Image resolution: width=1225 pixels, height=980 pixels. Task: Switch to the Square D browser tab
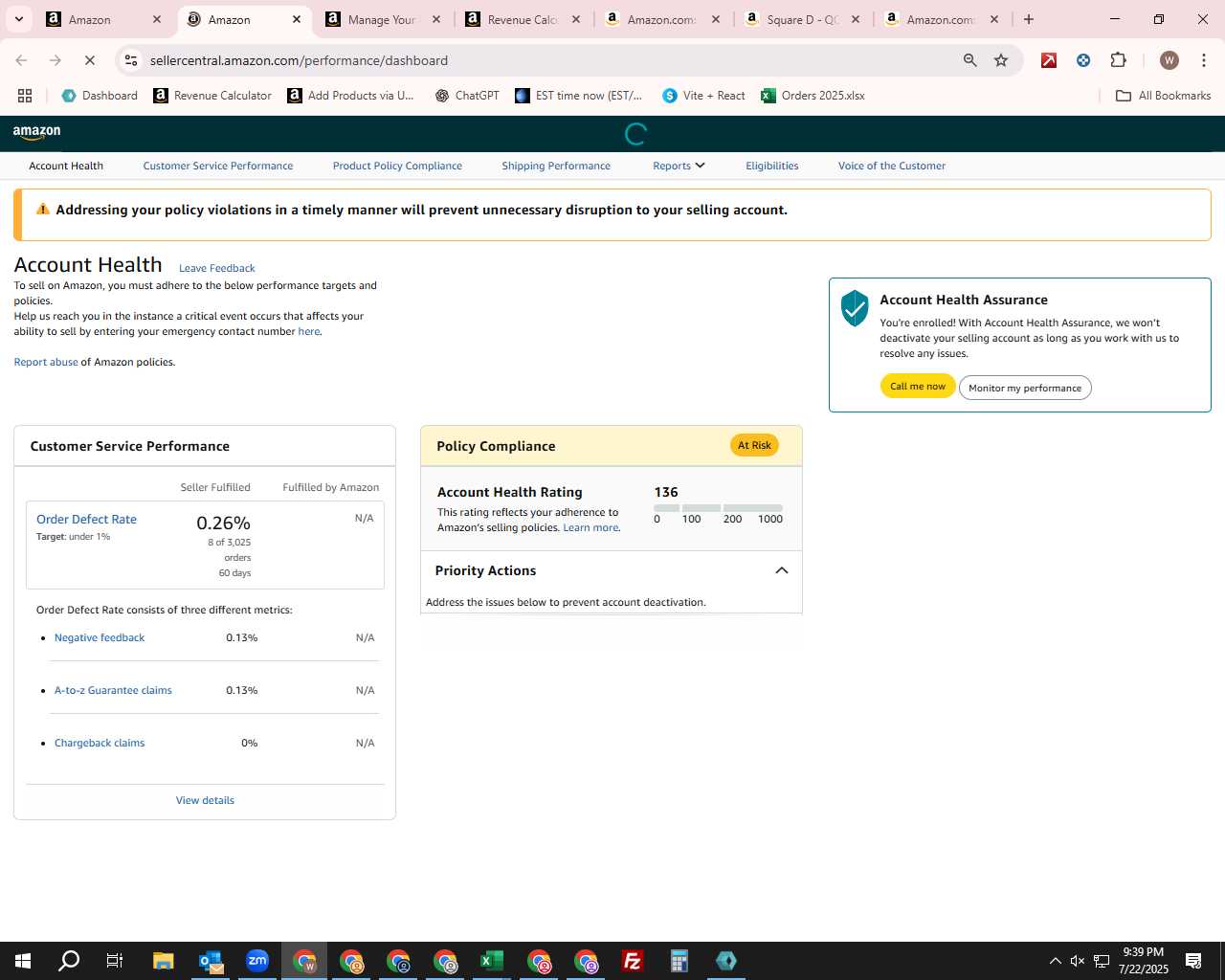click(x=802, y=19)
